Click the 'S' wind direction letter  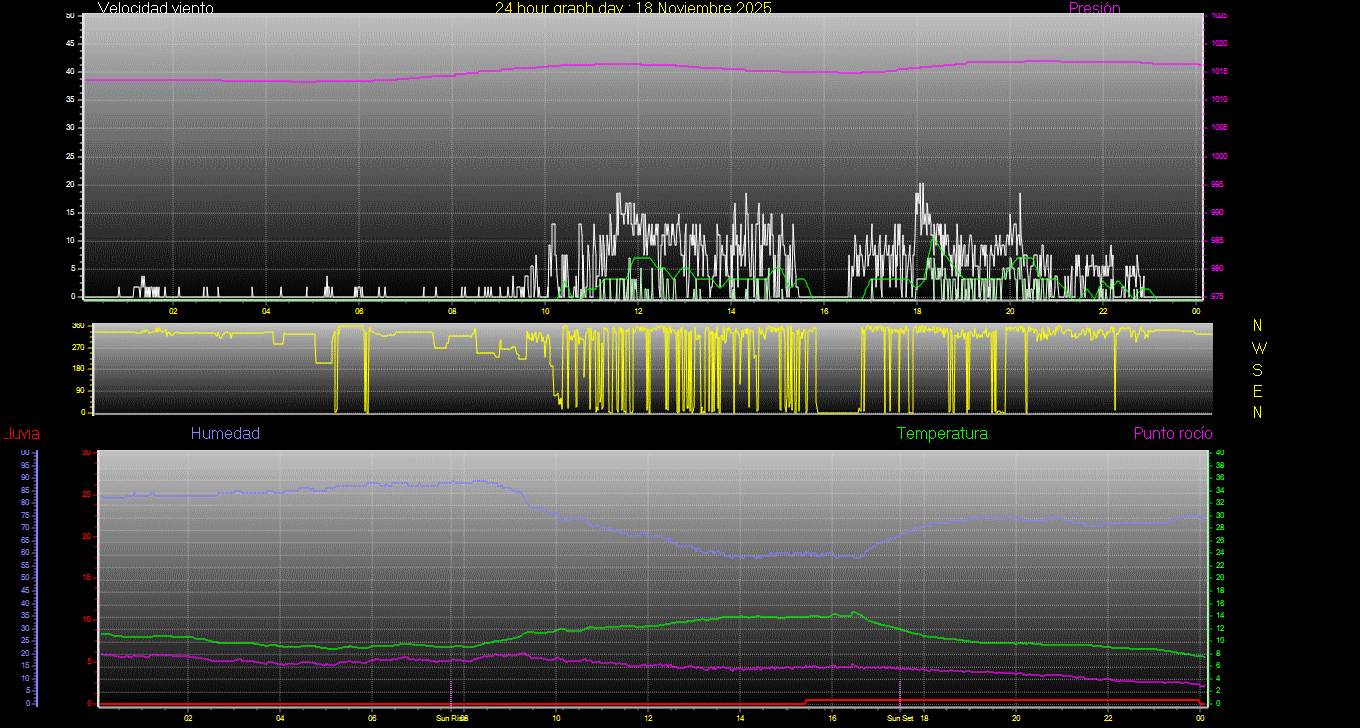click(1258, 369)
